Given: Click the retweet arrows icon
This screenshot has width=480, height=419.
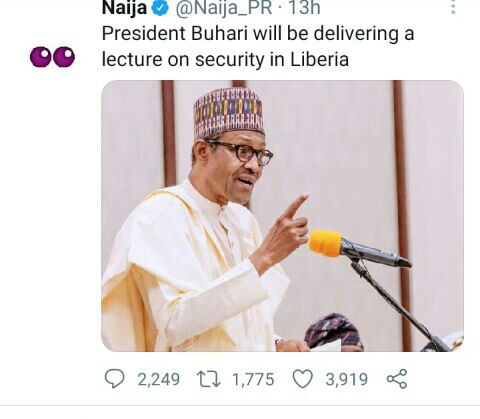Looking at the screenshot, I should (x=208, y=379).
